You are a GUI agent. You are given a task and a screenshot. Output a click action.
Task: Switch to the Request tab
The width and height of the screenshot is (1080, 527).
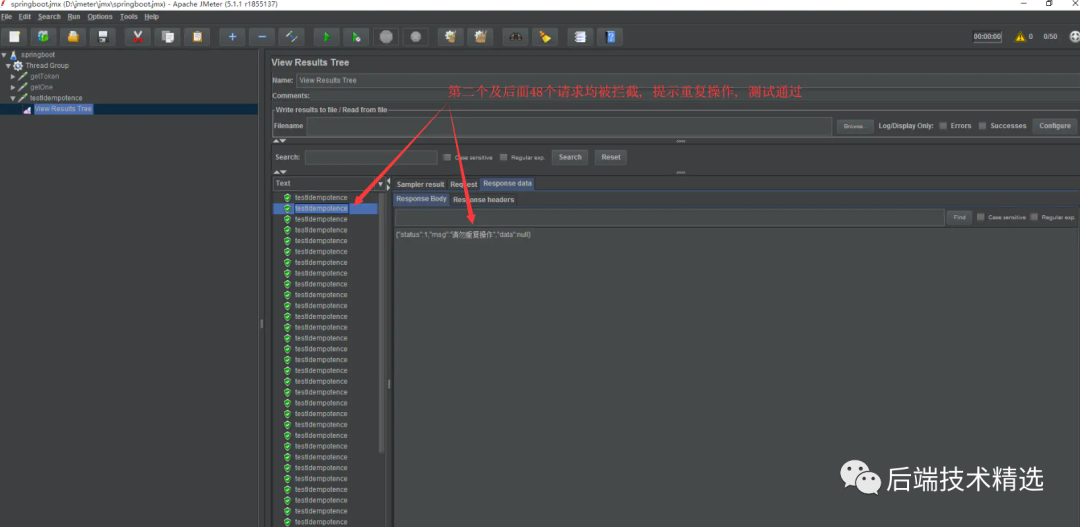coord(464,184)
